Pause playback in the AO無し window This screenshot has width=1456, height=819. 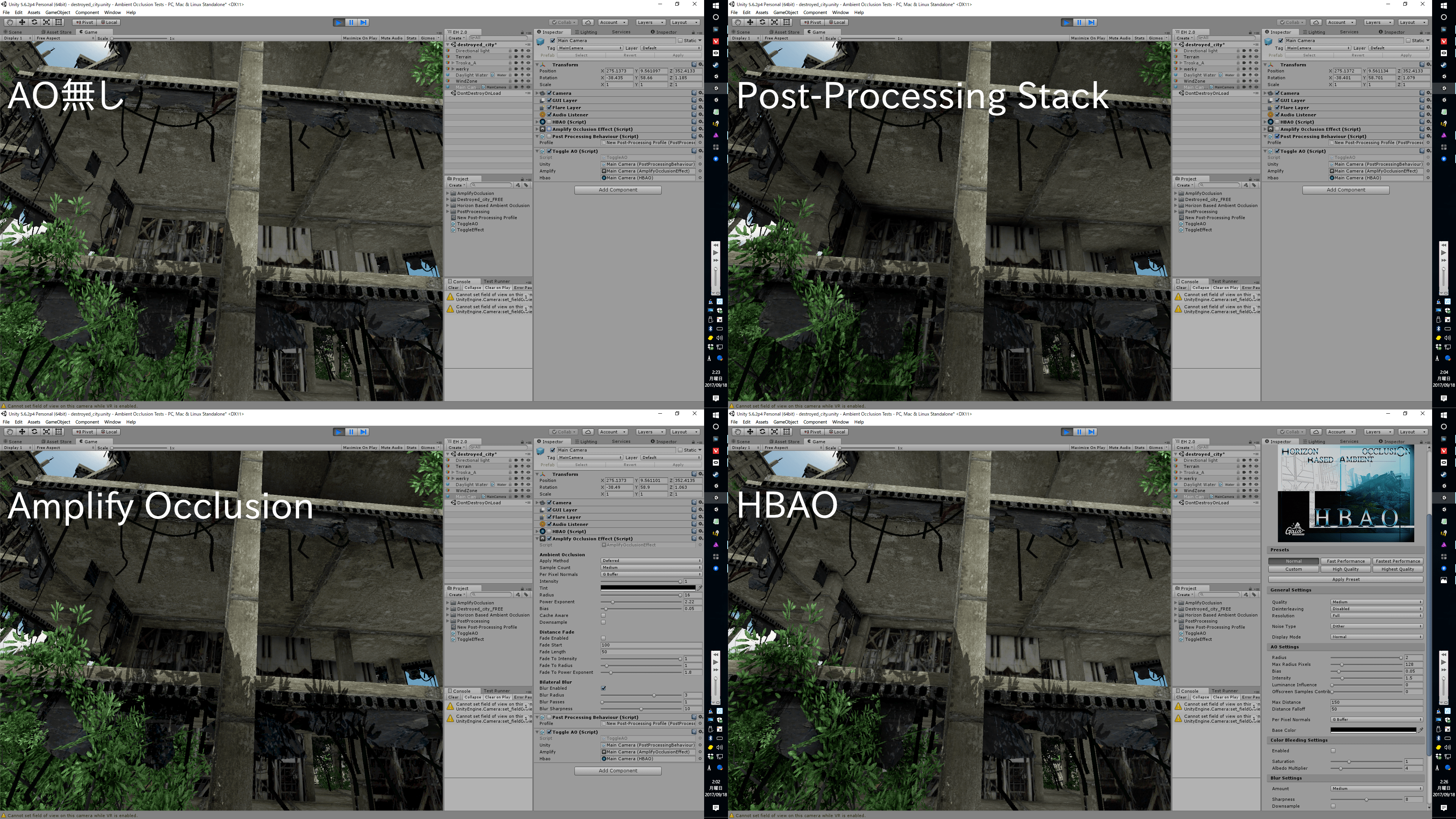click(x=351, y=23)
